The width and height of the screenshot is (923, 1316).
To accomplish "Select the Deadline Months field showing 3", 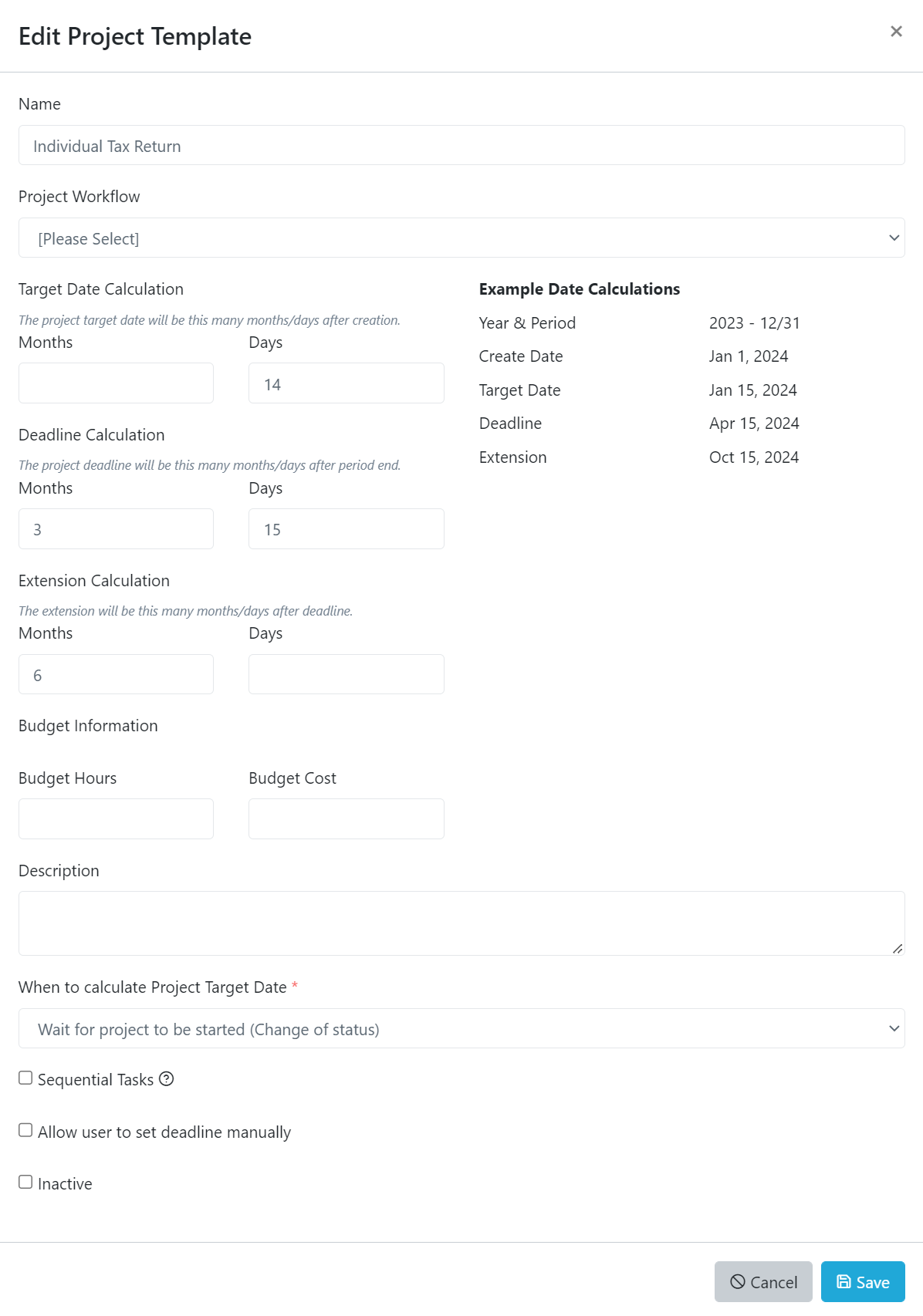I will 116,528.
